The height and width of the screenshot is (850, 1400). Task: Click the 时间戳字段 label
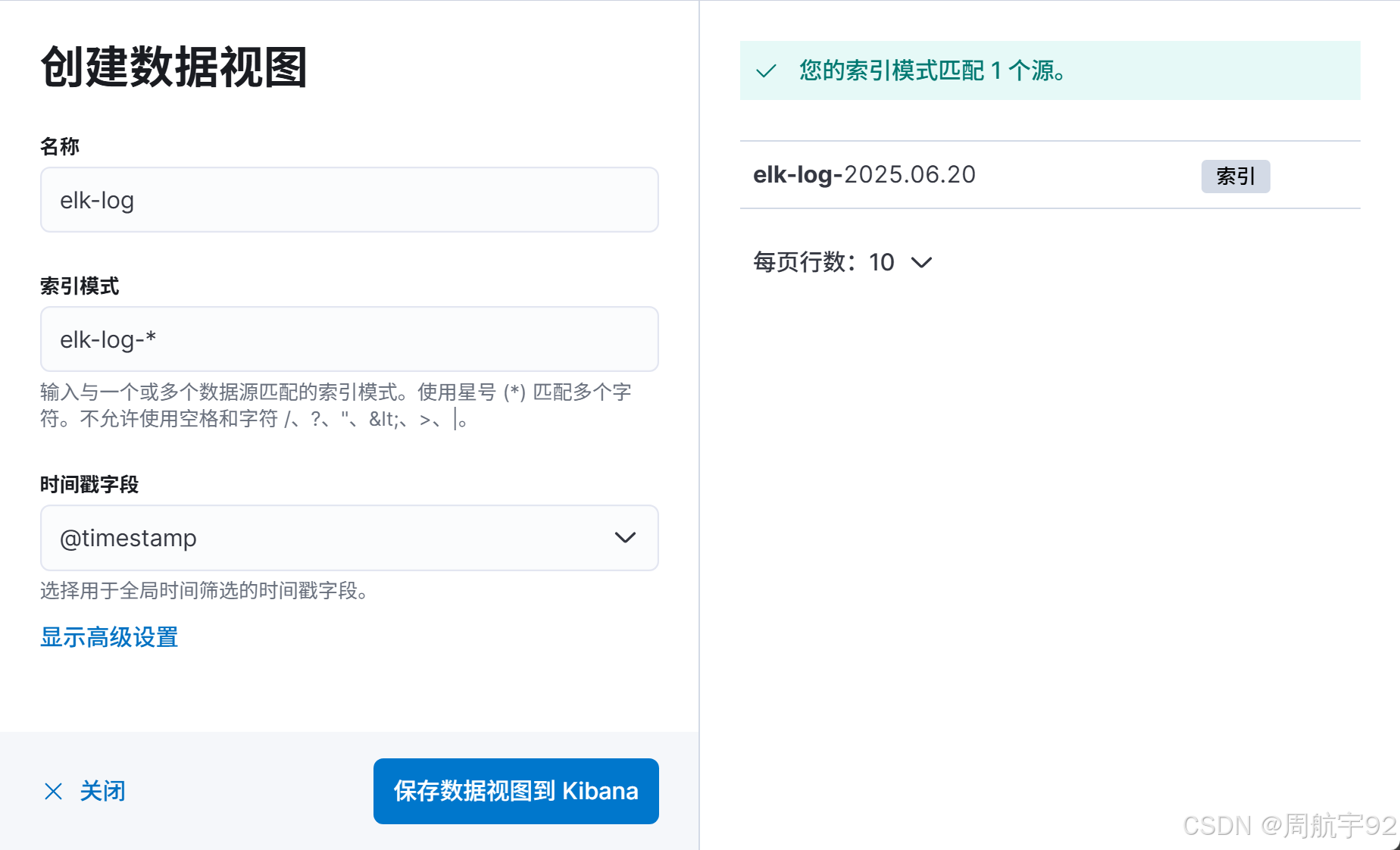pos(89,485)
